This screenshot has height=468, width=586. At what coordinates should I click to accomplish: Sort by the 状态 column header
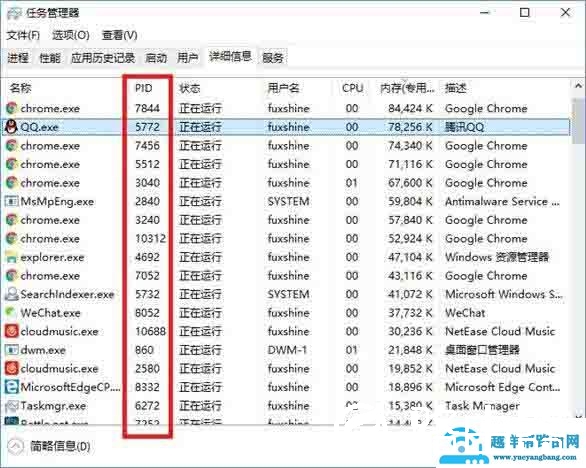190,88
